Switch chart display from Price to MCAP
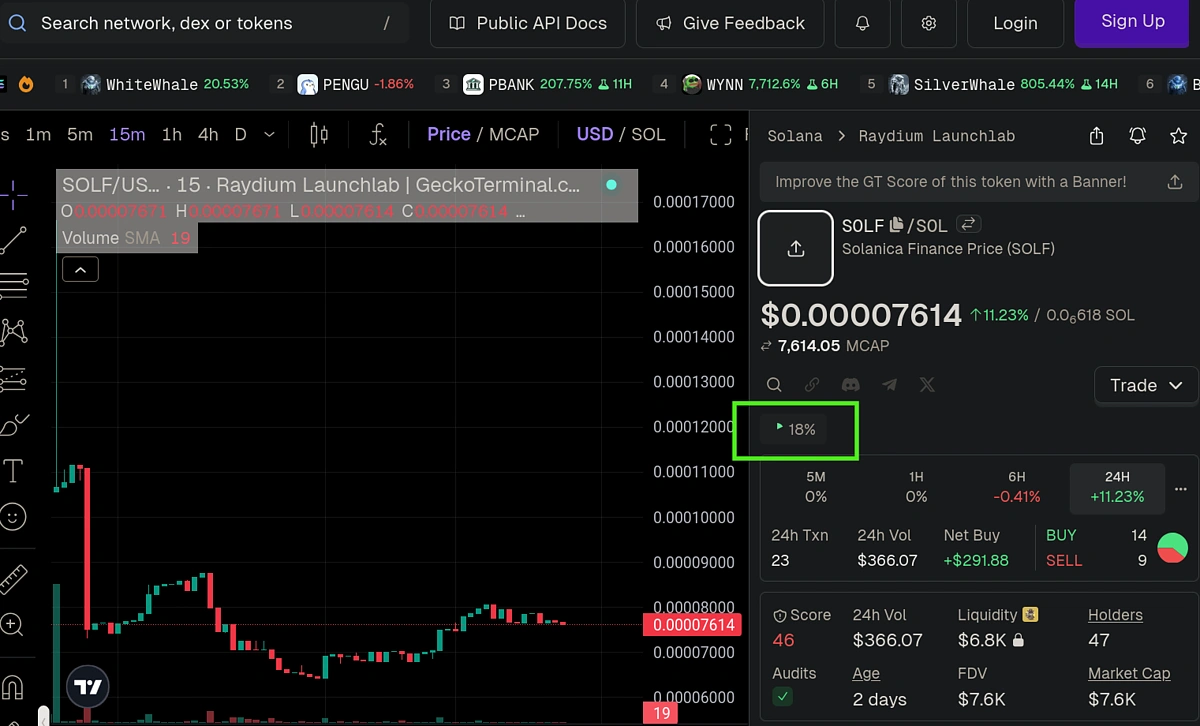Screen dimensions: 1200x726 coord(516,133)
